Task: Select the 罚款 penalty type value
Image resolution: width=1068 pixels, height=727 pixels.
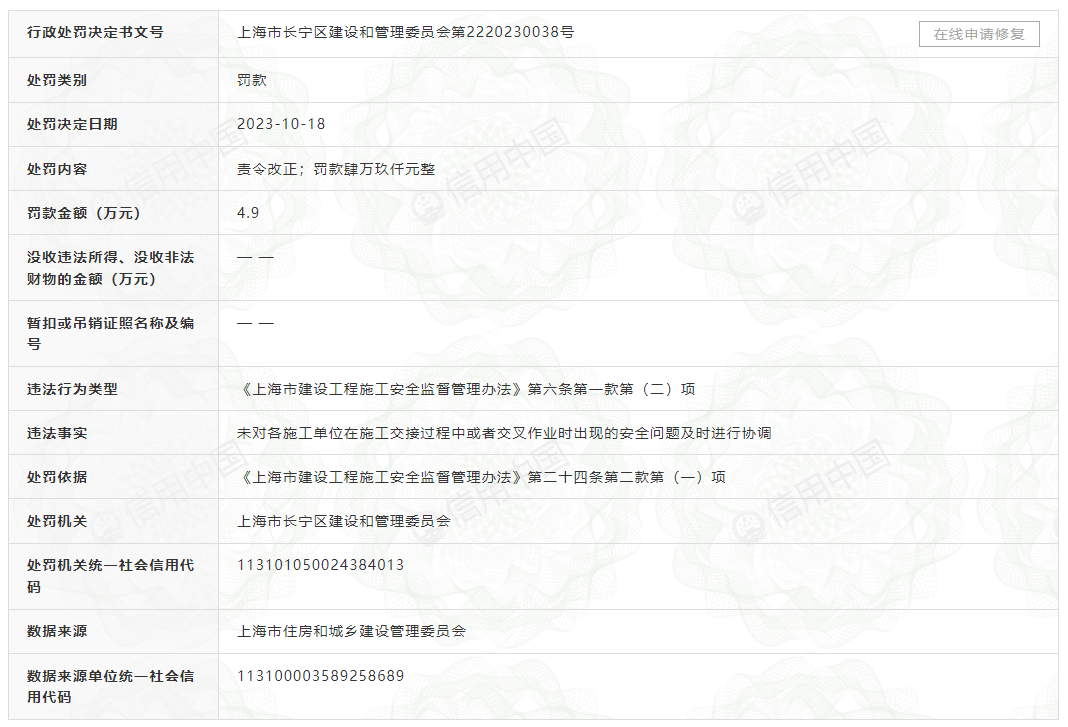Action: click(x=251, y=80)
